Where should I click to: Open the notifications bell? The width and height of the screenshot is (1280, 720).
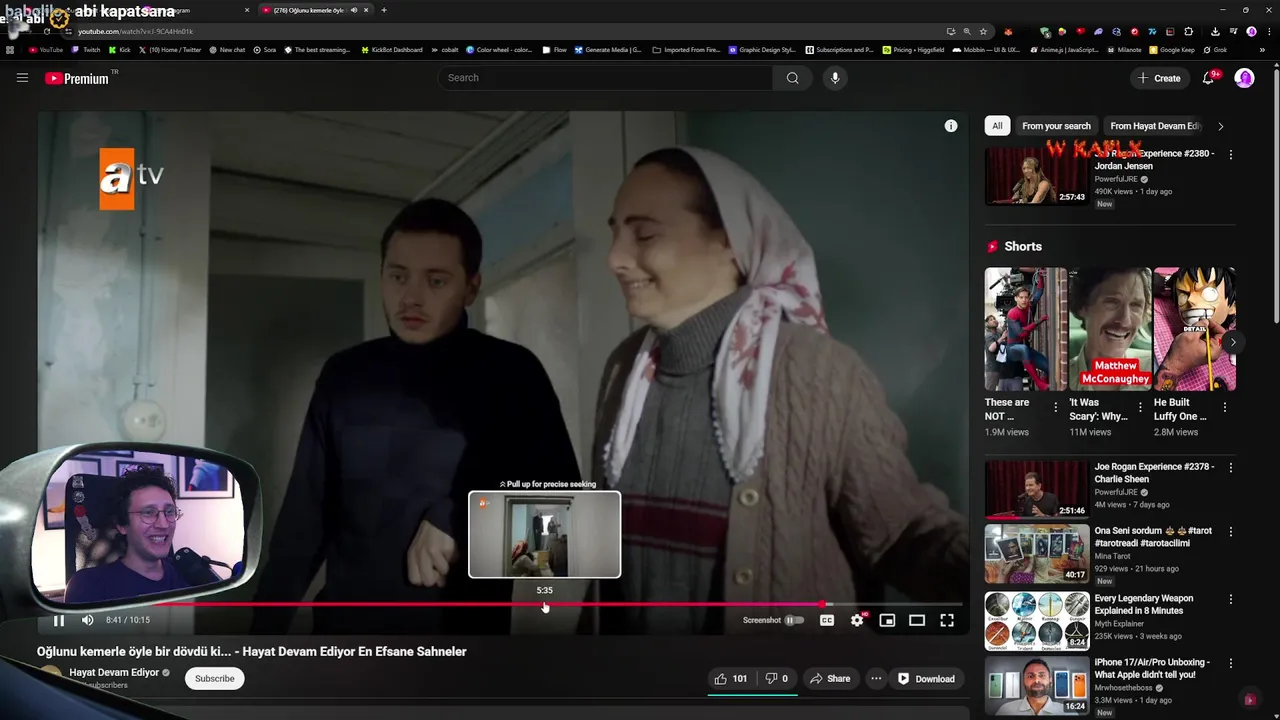(x=1208, y=78)
